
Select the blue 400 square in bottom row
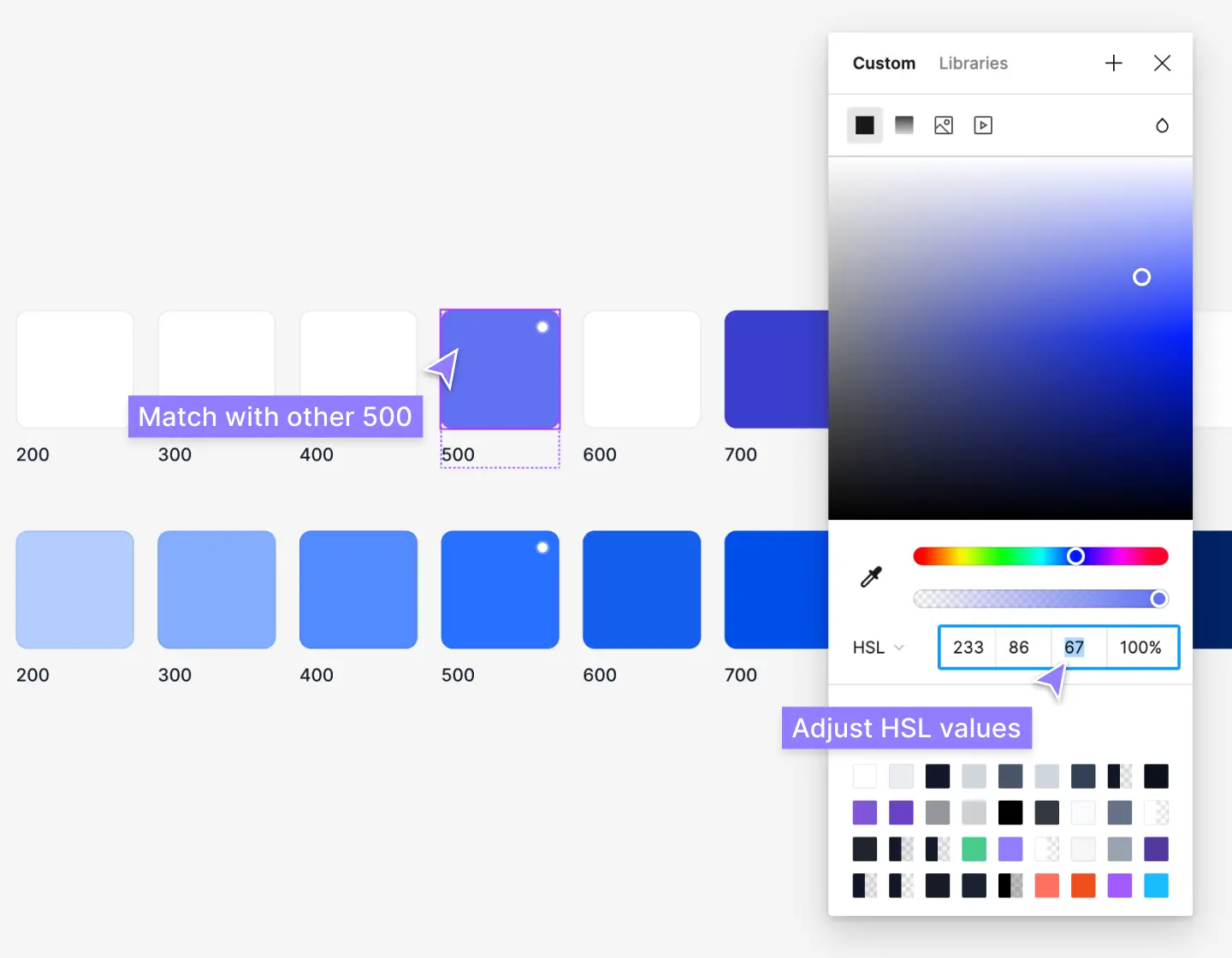[x=358, y=589]
